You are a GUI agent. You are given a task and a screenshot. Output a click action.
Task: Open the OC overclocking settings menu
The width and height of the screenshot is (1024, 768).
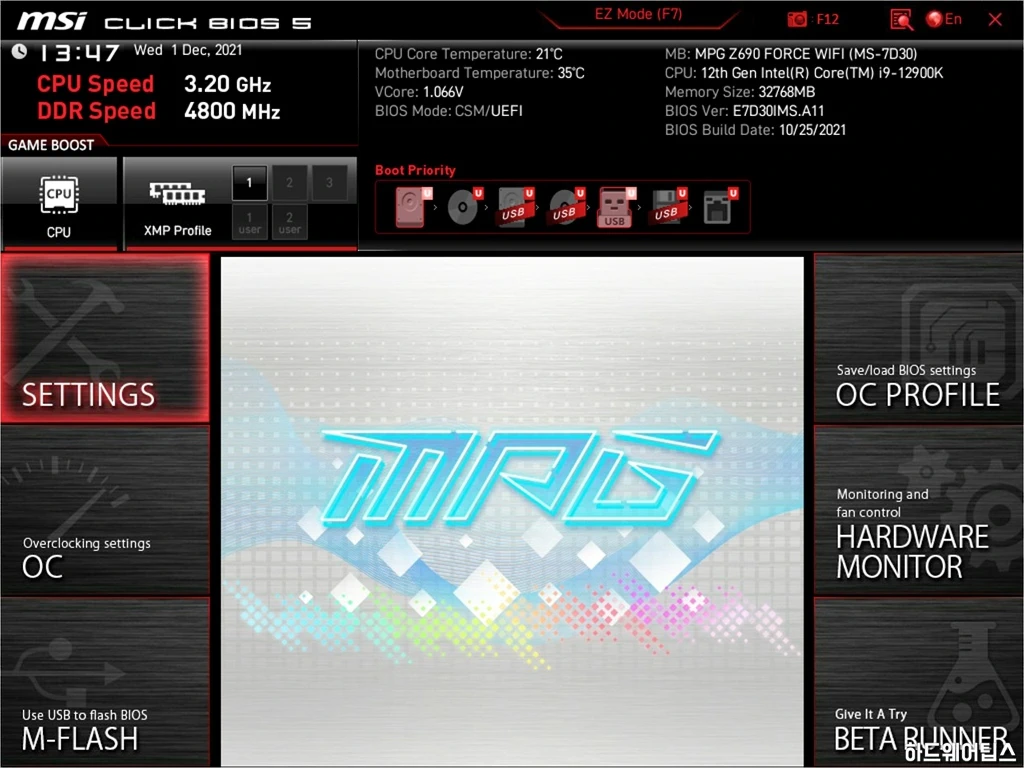[x=105, y=511]
